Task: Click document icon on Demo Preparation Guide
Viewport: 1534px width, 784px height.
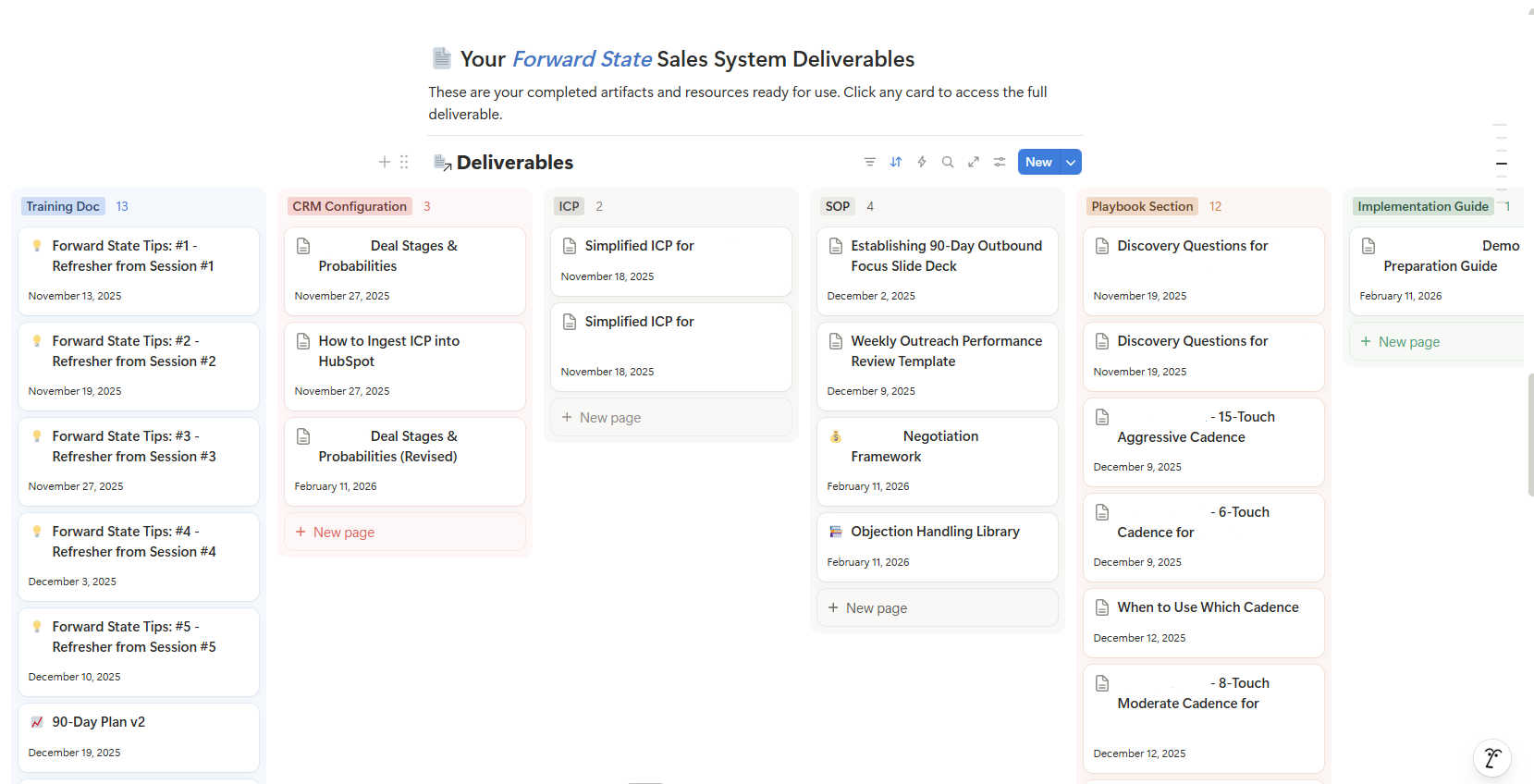Action: pos(1368,246)
